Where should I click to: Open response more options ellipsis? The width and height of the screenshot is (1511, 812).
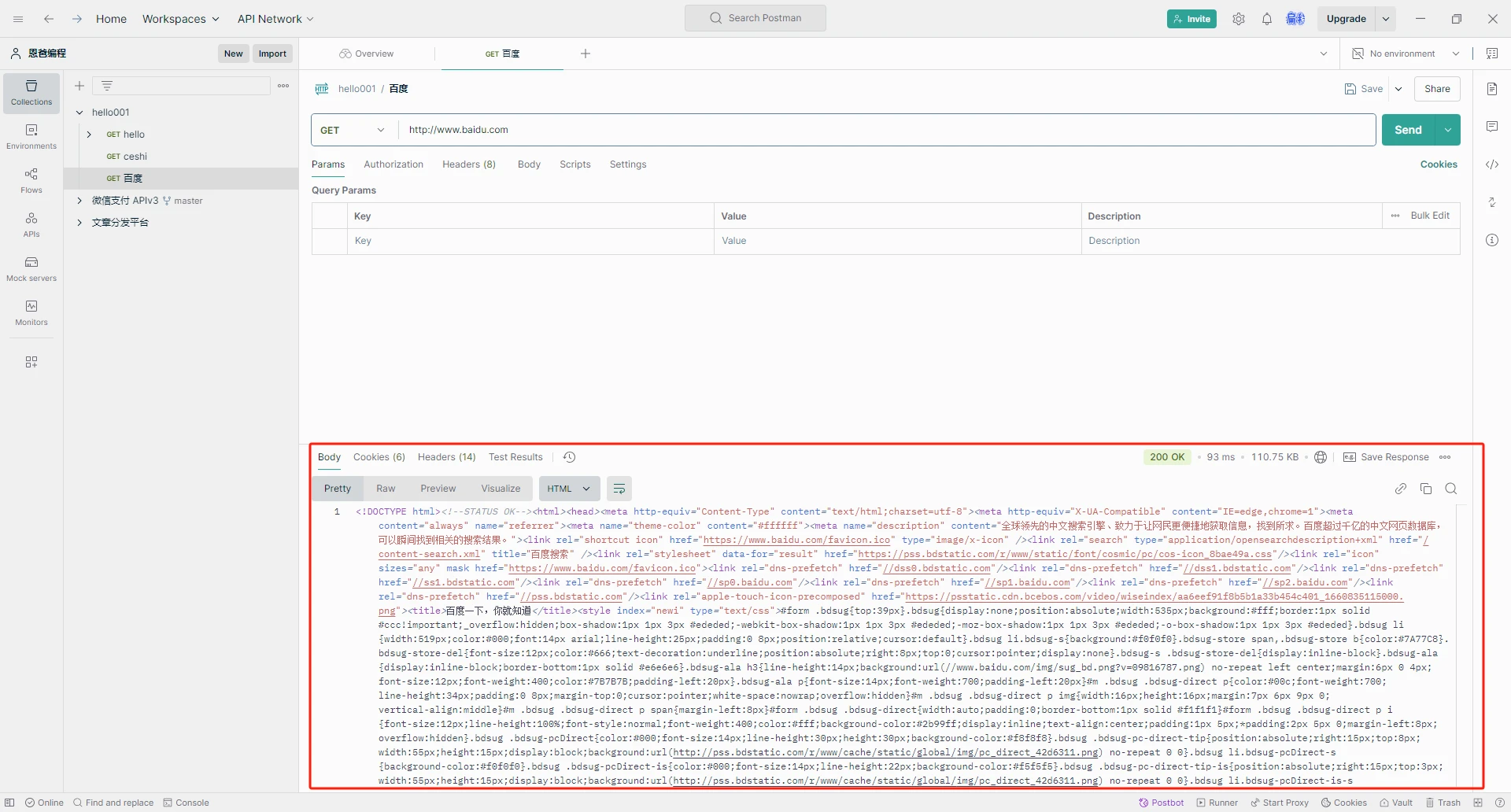(x=1445, y=457)
